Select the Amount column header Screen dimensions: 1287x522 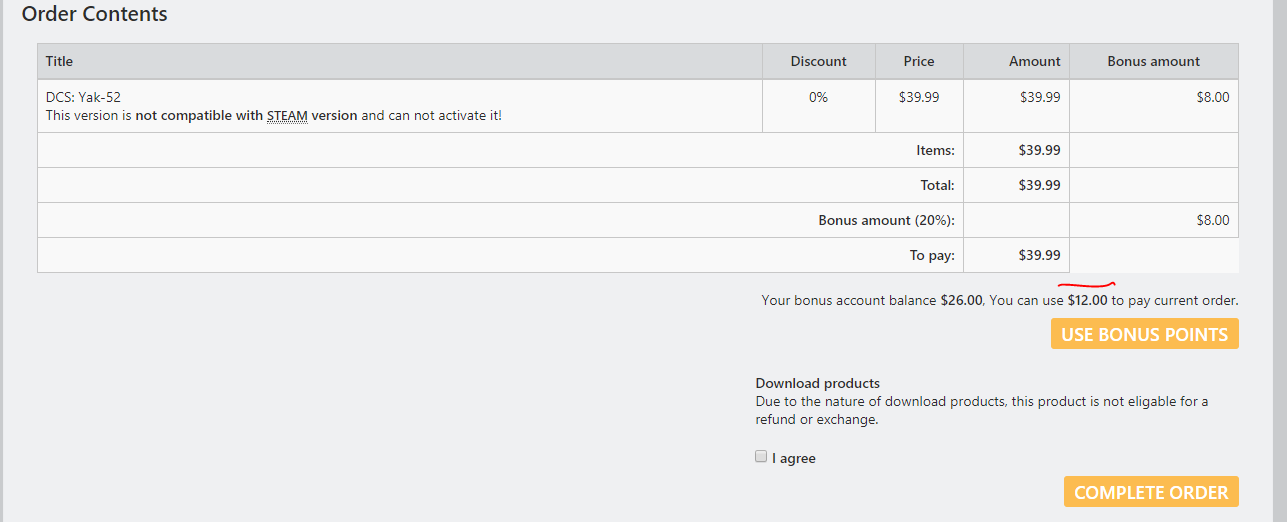(1034, 61)
